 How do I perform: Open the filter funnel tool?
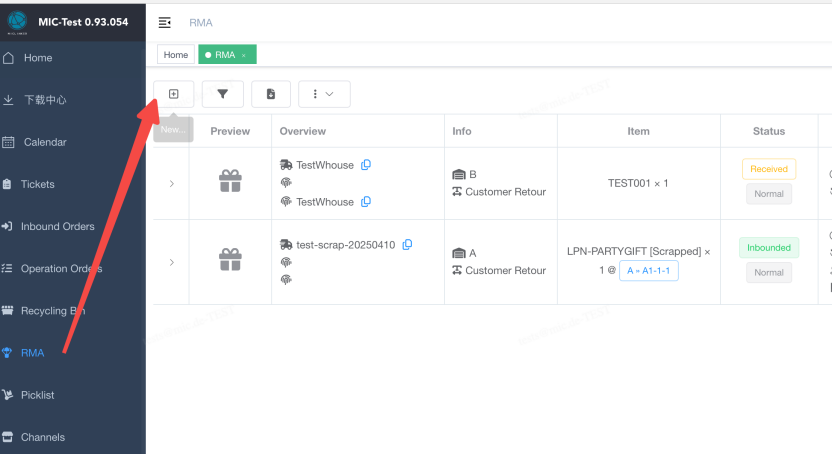point(222,94)
